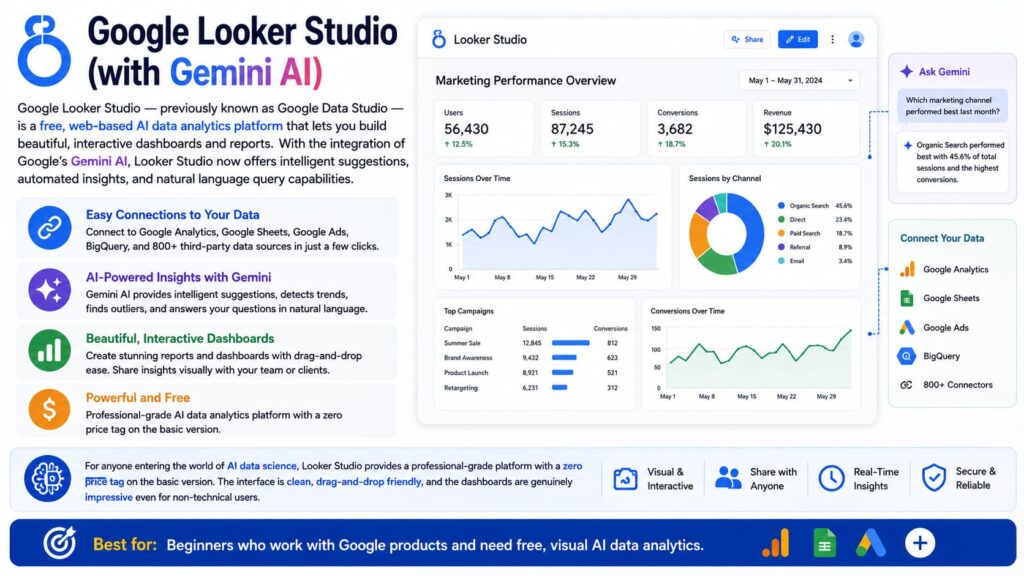Click the Powerful and Free heading
1024x576 pixels.
138,398
